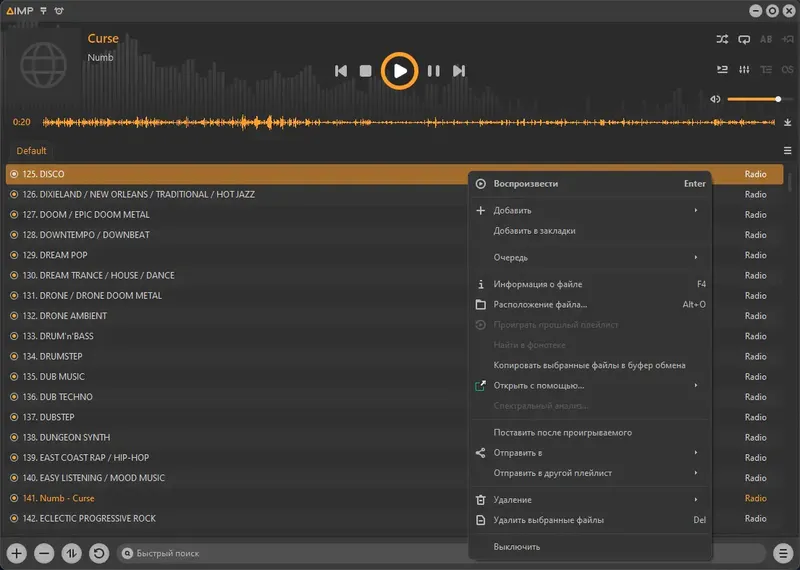Expand the Добавить submenu

(x=590, y=210)
